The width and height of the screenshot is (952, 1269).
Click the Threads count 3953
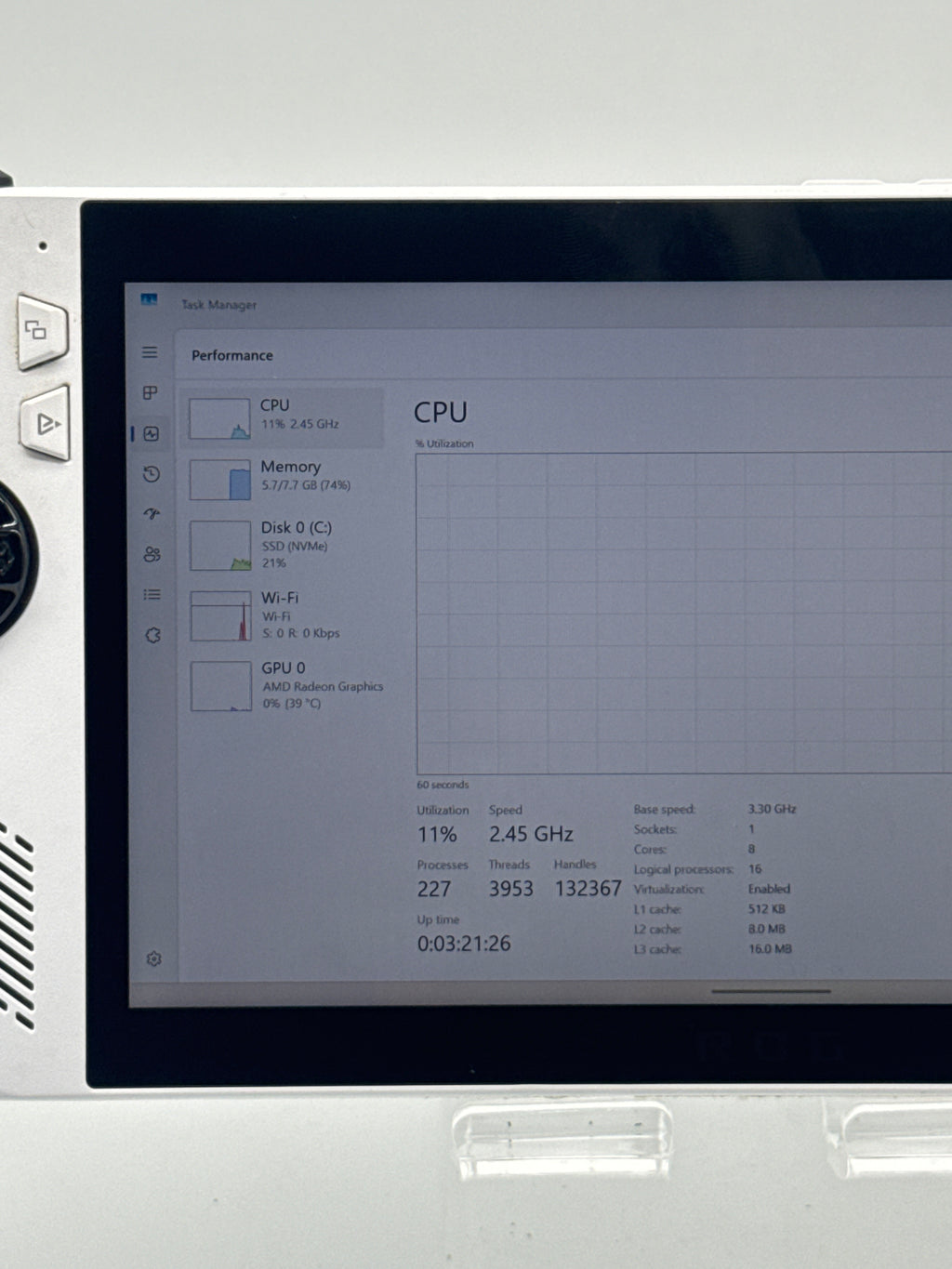[511, 889]
